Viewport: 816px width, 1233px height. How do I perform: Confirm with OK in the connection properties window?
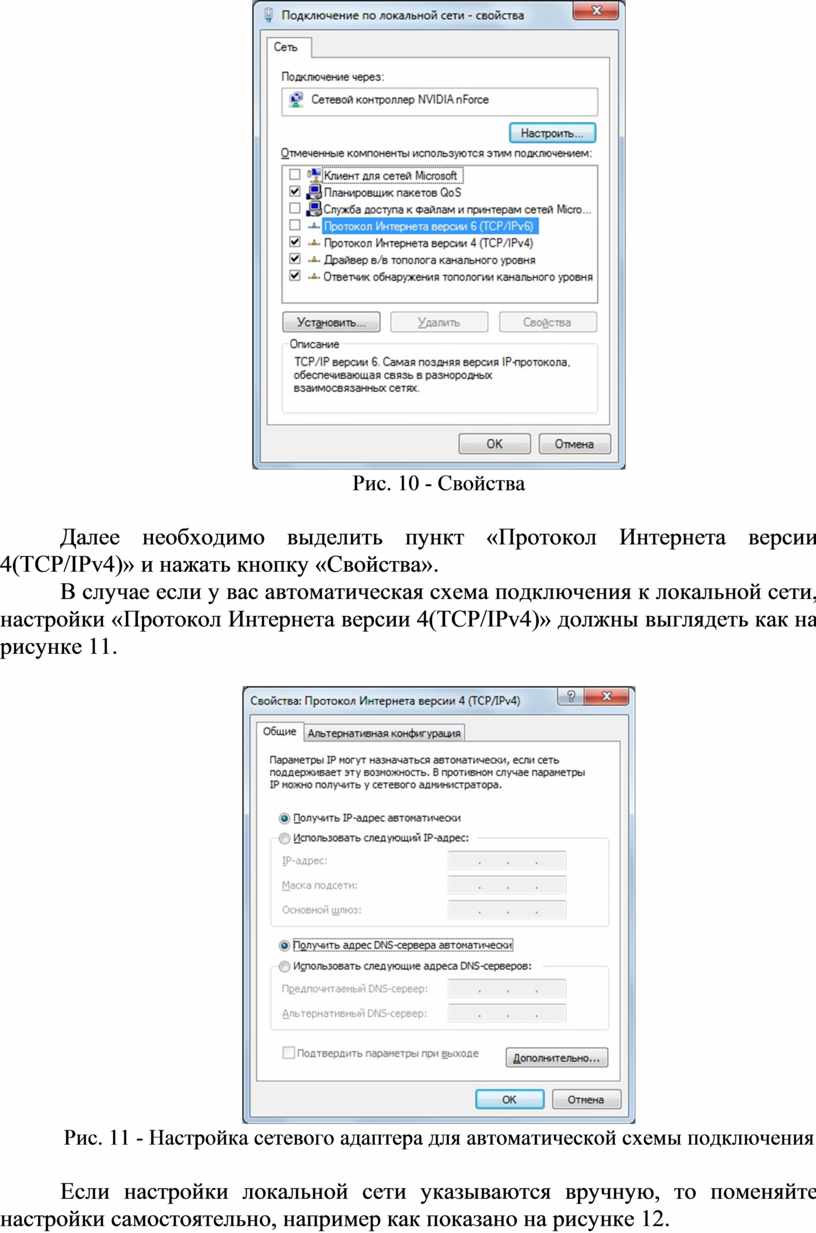pyautogui.click(x=494, y=444)
